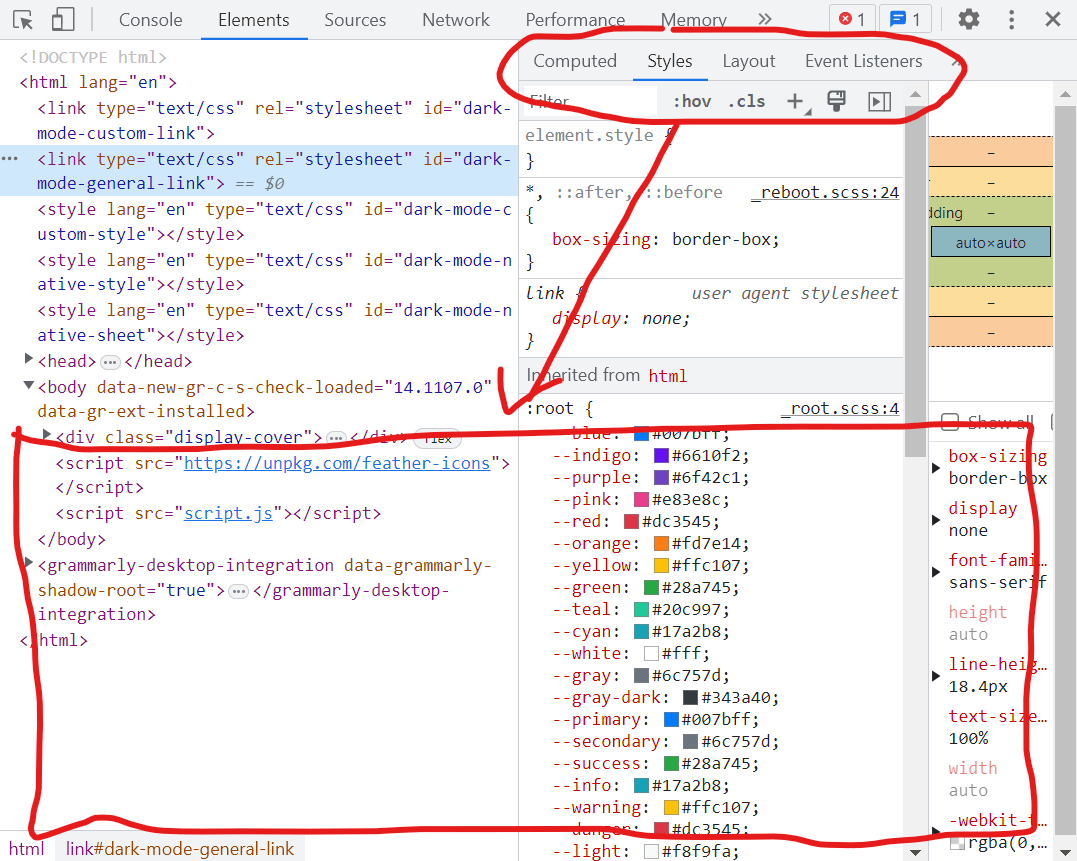The width and height of the screenshot is (1077, 861).
Task: Toggle .cls class editor
Action: 747,102
